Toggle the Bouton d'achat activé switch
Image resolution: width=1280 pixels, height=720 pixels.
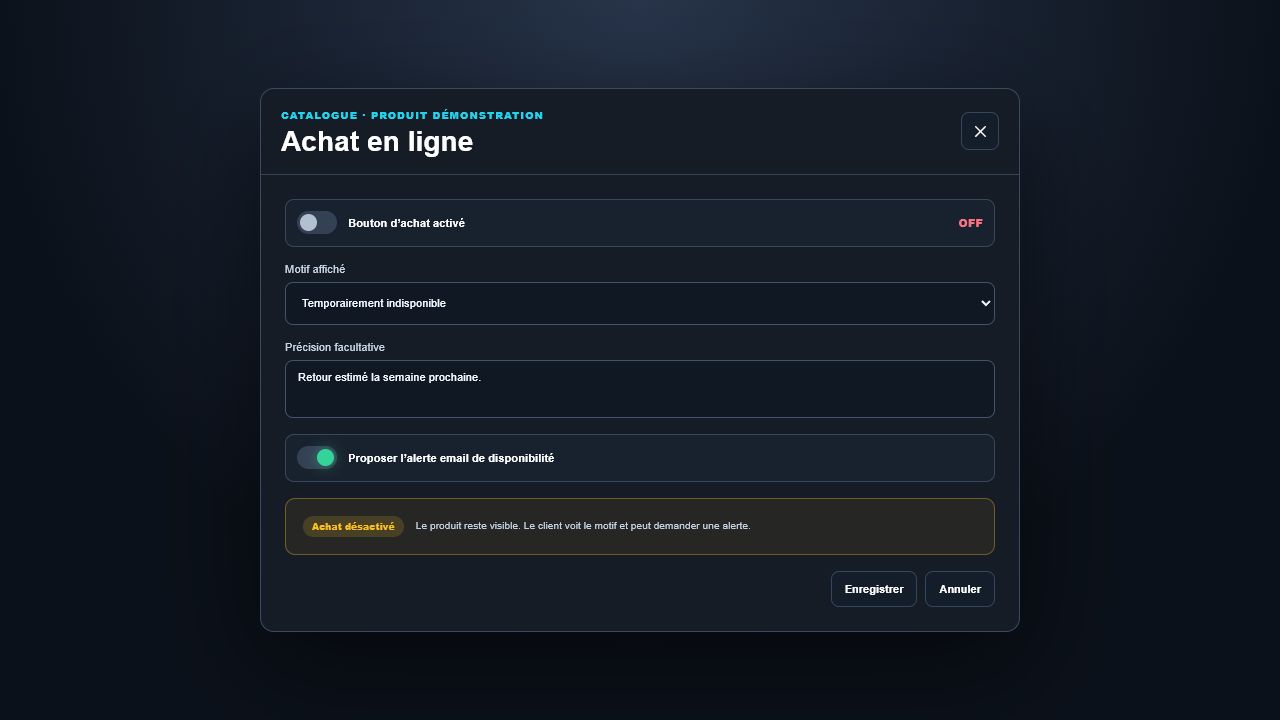(317, 223)
